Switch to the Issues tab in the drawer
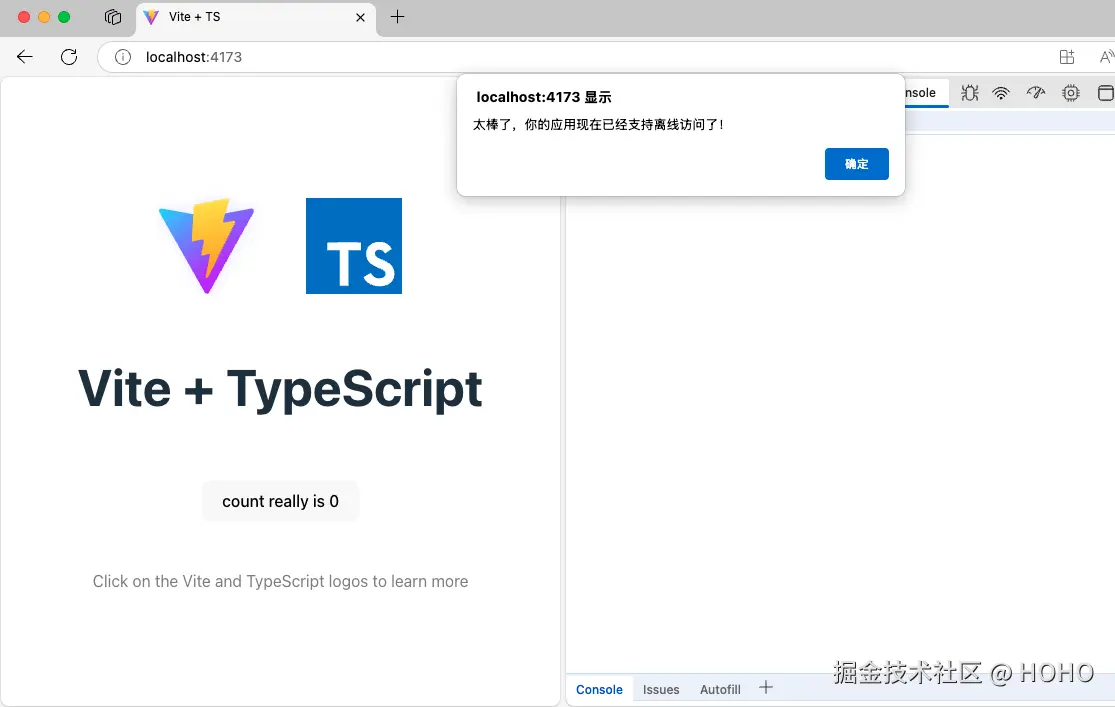1115x707 pixels. (x=661, y=689)
